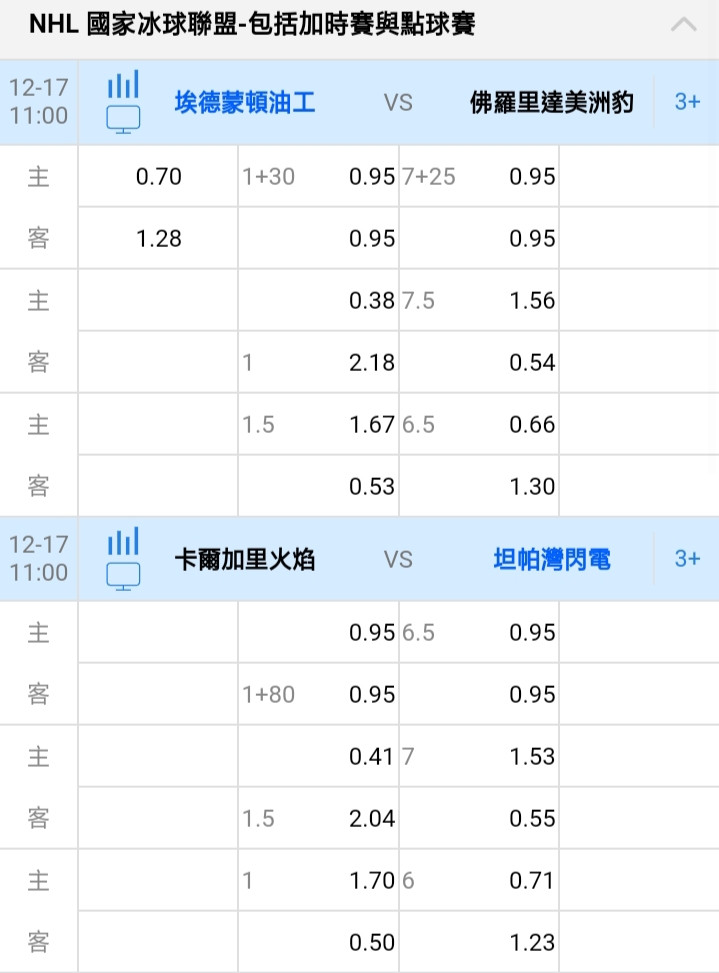Screen dimensions: 719x973
Task: Open live TV icon for Oilers match
Action: pyautogui.click(x=123, y=119)
